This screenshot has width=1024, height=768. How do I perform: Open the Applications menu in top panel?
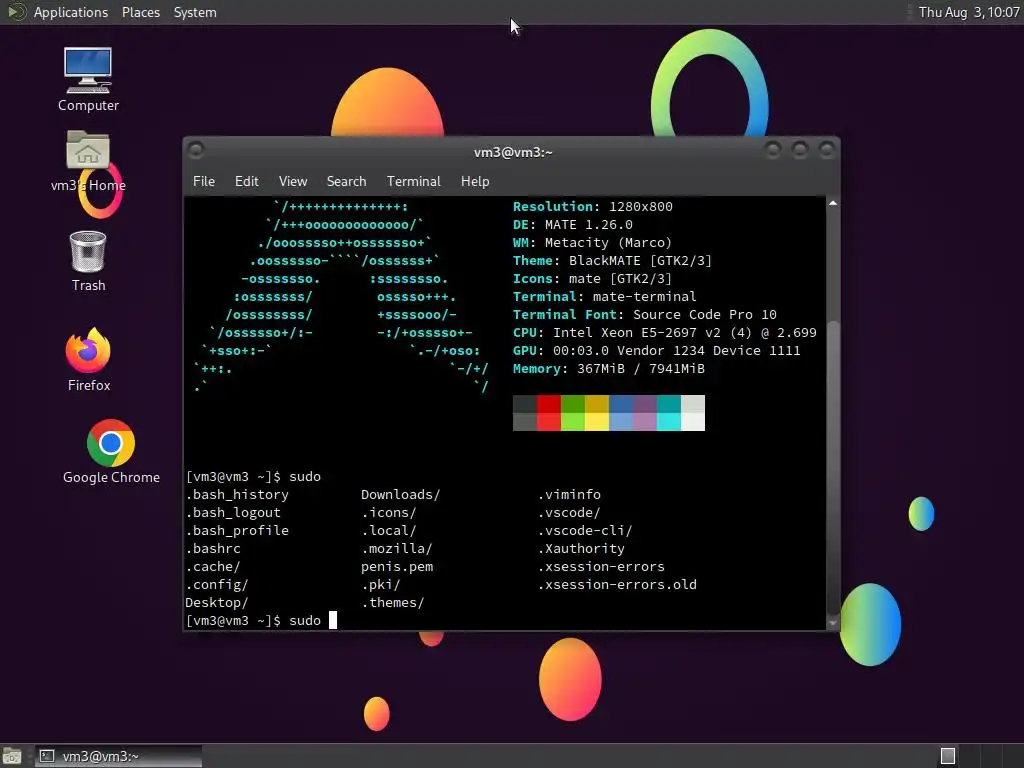tap(71, 12)
